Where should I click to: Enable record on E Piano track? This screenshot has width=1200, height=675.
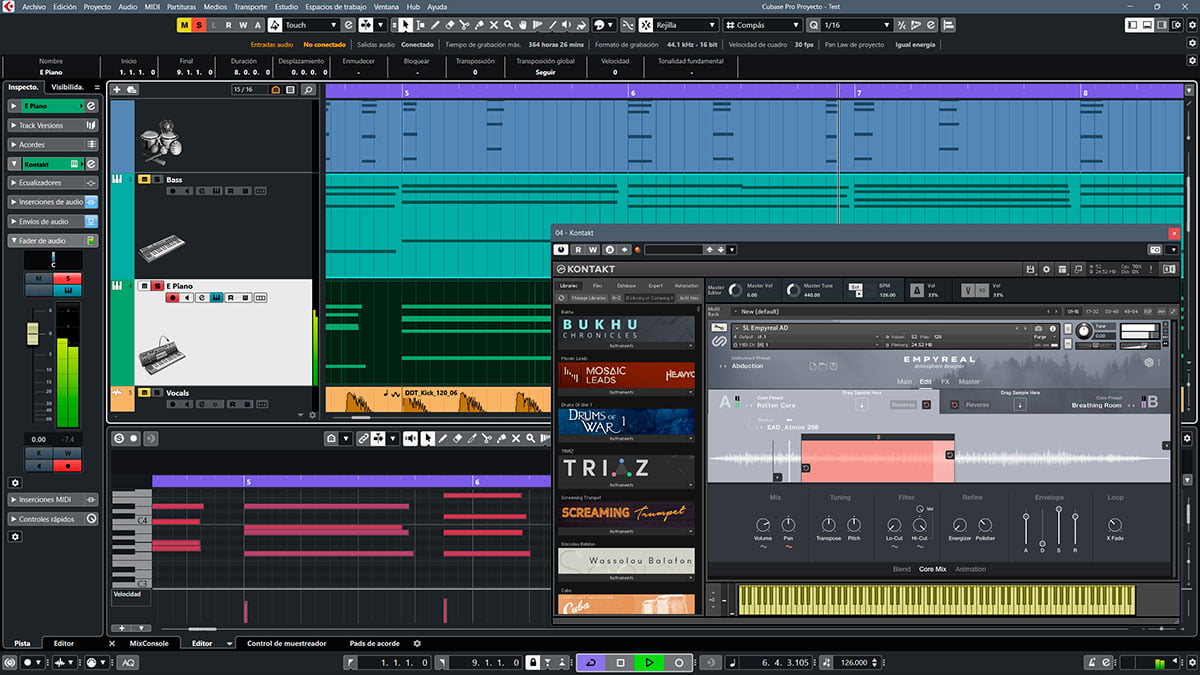(172, 298)
